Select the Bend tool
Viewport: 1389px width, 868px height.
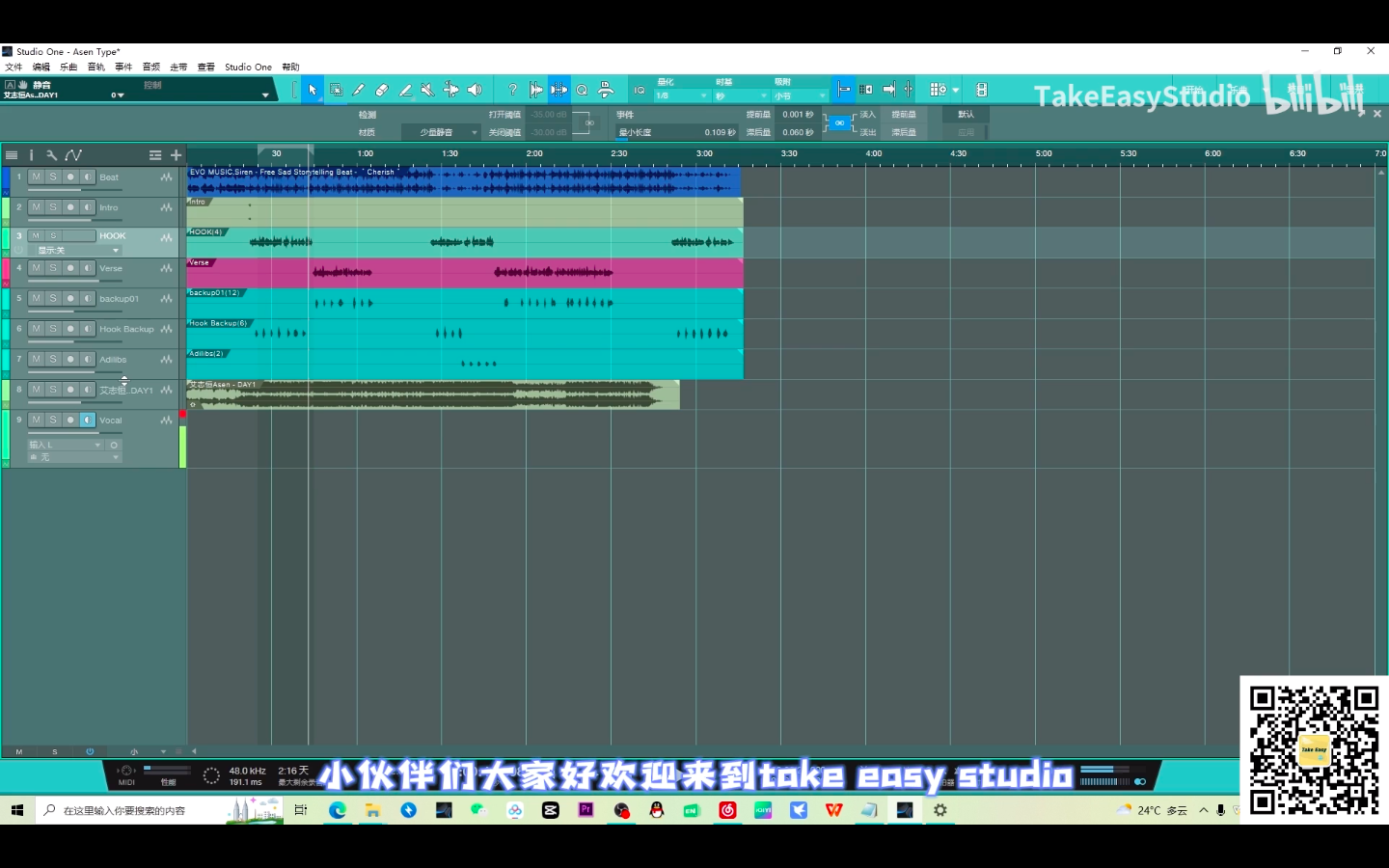click(x=451, y=90)
